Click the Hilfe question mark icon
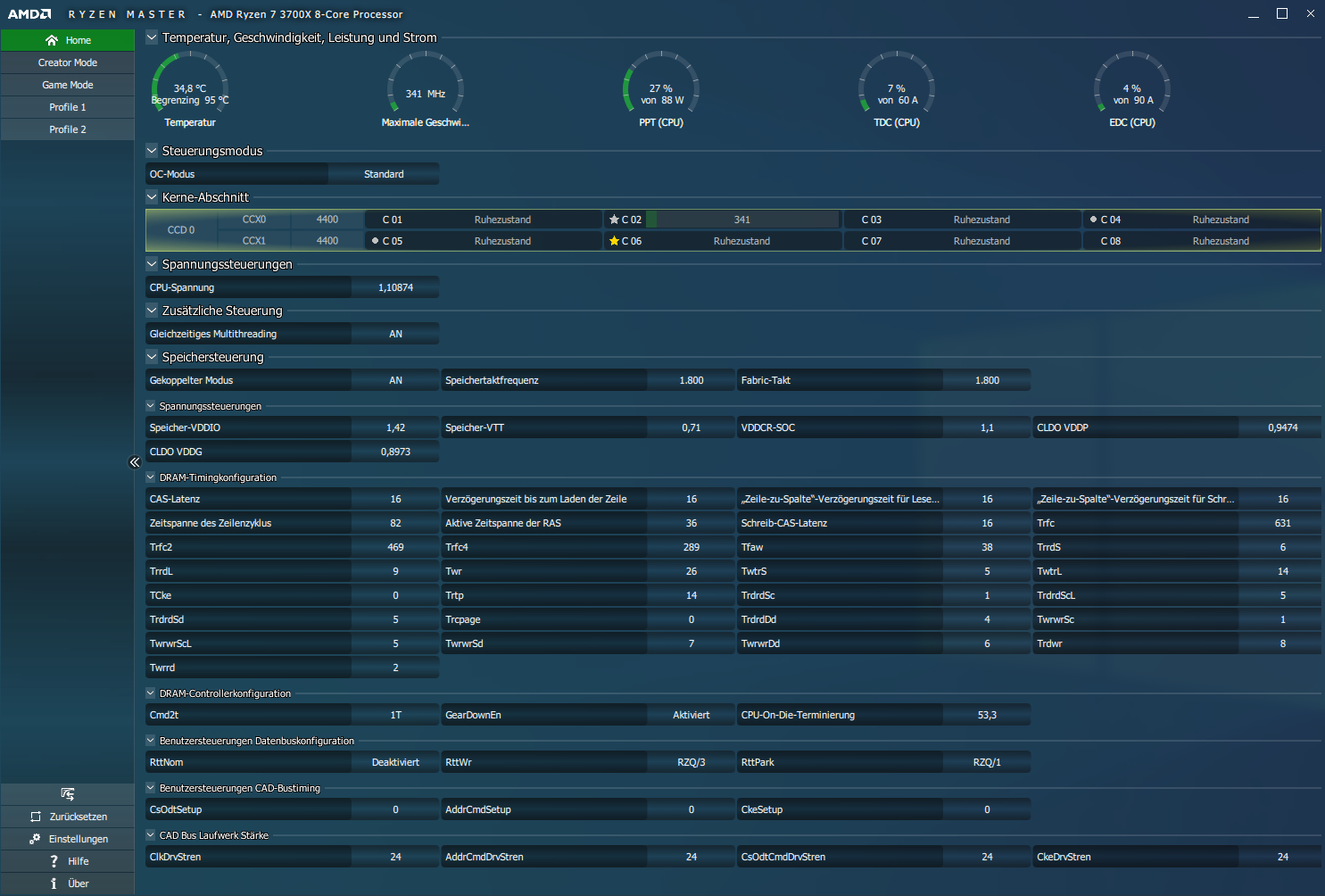The width and height of the screenshot is (1325, 896). coord(54,861)
